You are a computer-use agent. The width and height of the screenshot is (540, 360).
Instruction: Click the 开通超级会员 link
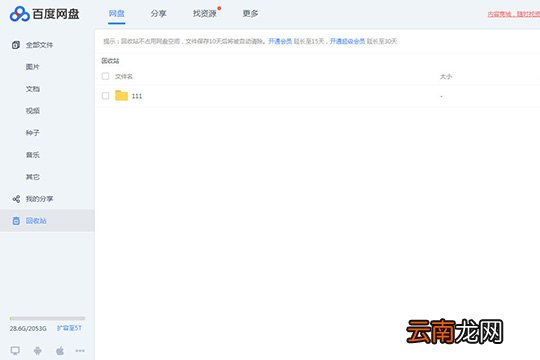(347, 41)
